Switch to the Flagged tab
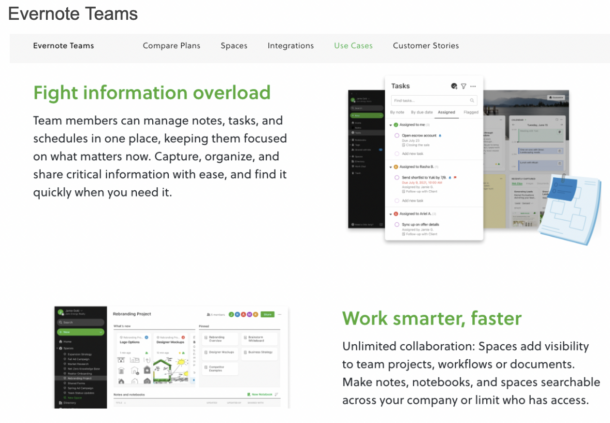The image size is (610, 423). 471,112
